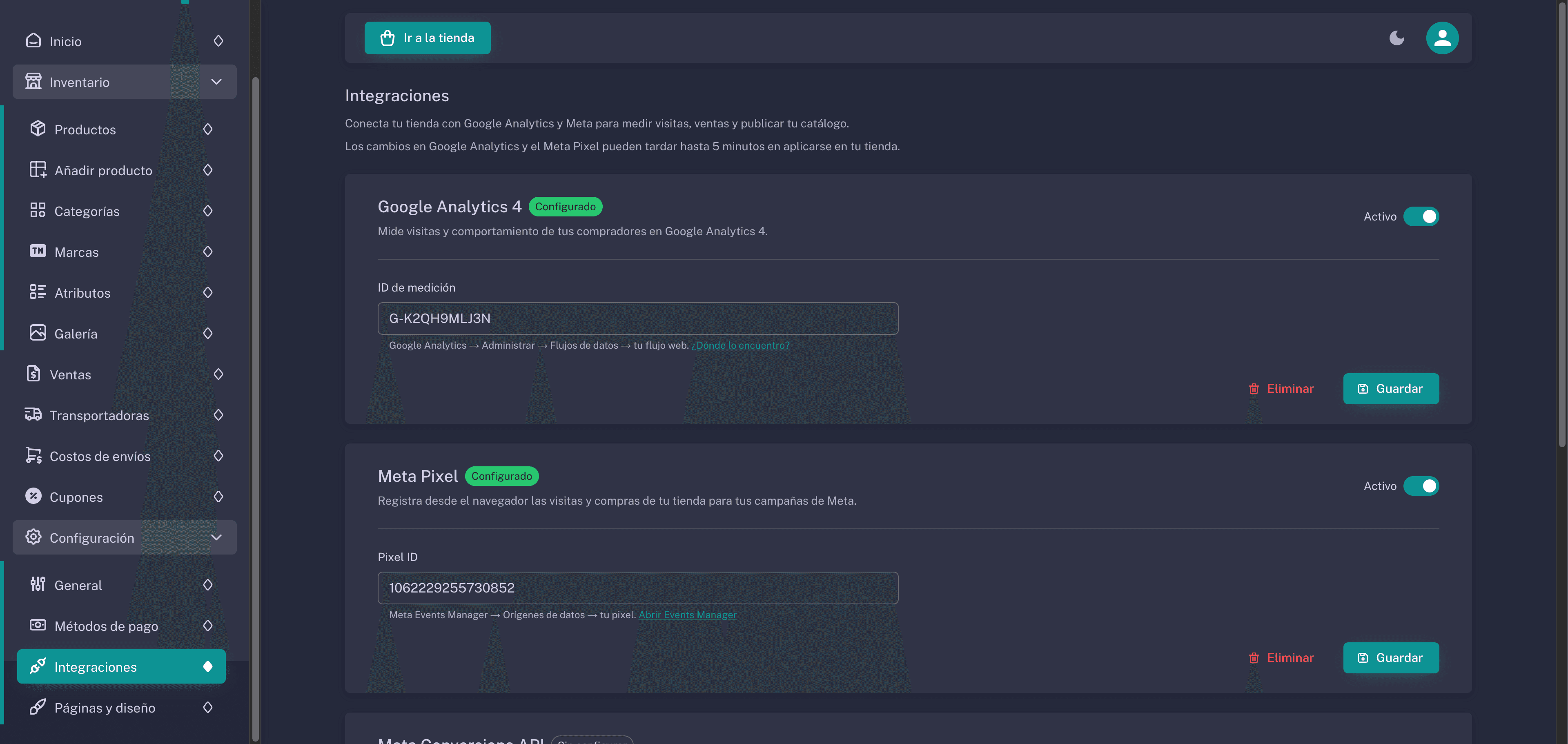The height and width of the screenshot is (744, 1568).
Task: Click the Integraciones page heading
Action: coord(397,96)
